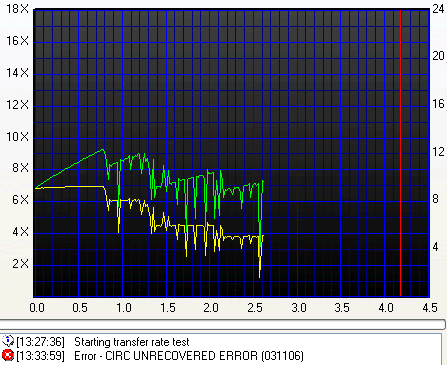Click the red error icon in the log
The width and height of the screenshot is (447, 365).
[x=7, y=356]
